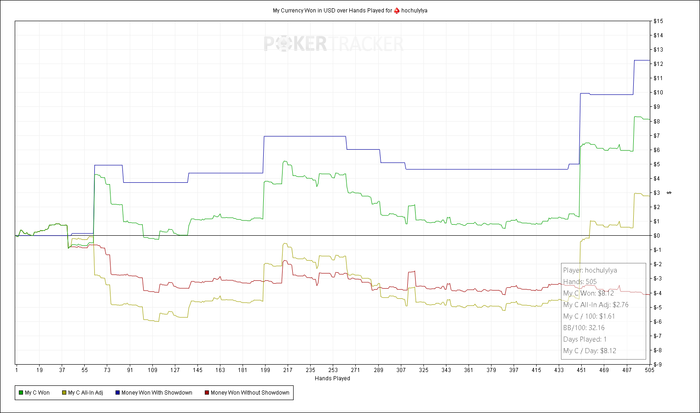The height and width of the screenshot is (413, 700).
Task: Click the red Money Won Without Showdown swatch
Action: tap(207, 393)
